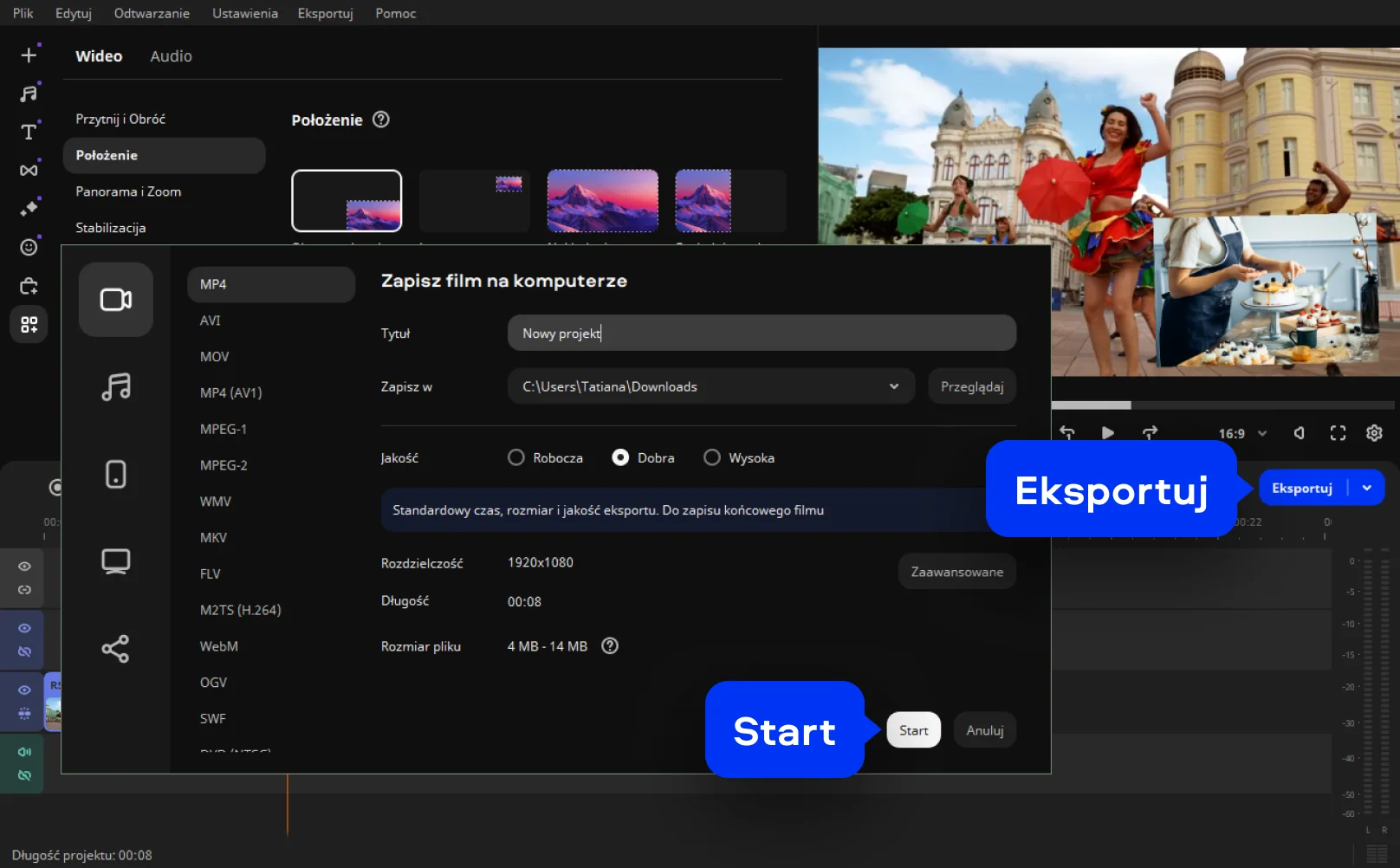
Task: Expand the save location path dropdown
Action: coord(893,386)
